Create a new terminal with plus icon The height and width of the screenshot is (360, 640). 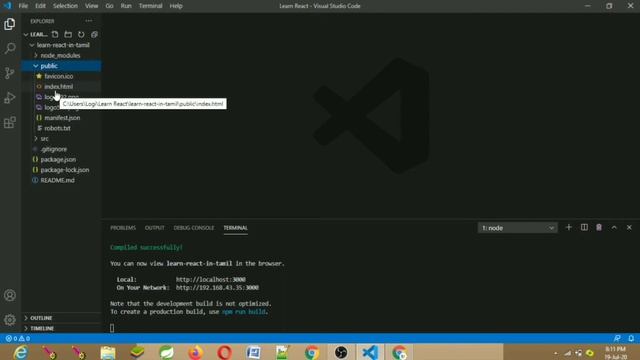[569, 227]
